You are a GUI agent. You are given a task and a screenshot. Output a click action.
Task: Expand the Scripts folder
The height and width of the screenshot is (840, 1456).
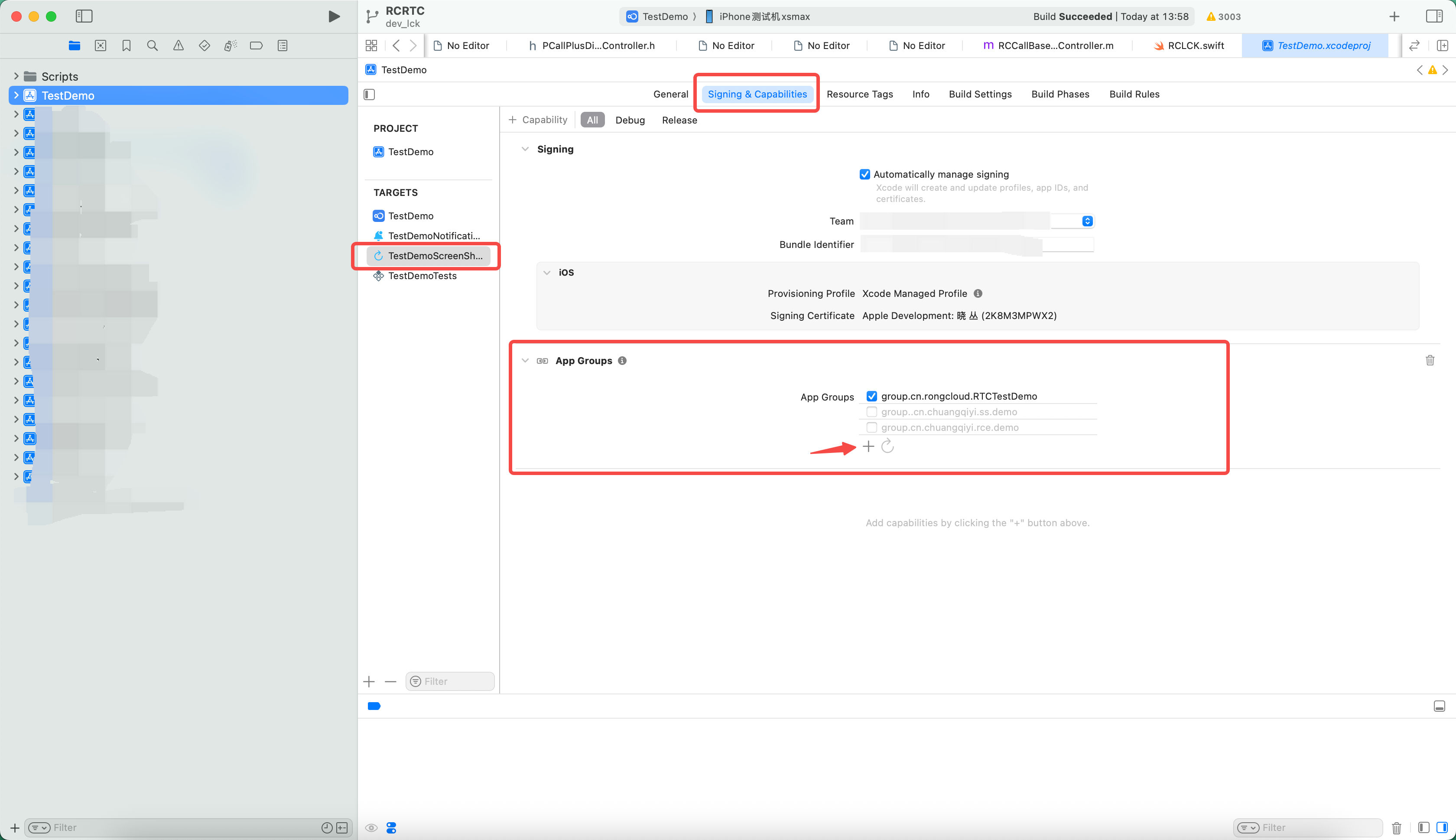[x=16, y=76]
